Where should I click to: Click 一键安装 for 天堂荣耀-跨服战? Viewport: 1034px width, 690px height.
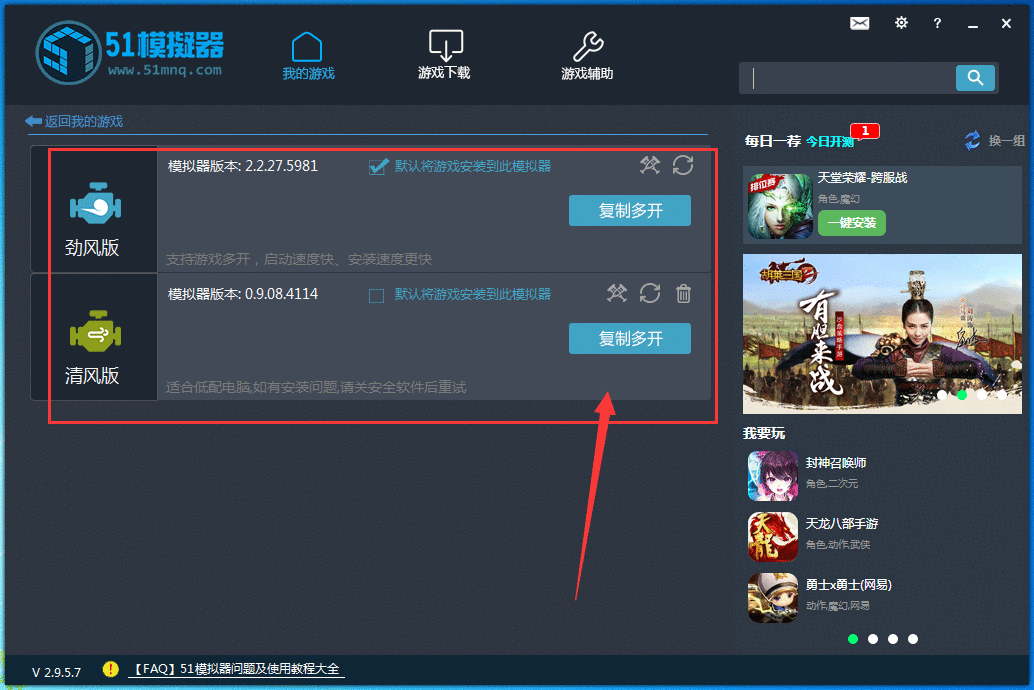[x=853, y=222]
